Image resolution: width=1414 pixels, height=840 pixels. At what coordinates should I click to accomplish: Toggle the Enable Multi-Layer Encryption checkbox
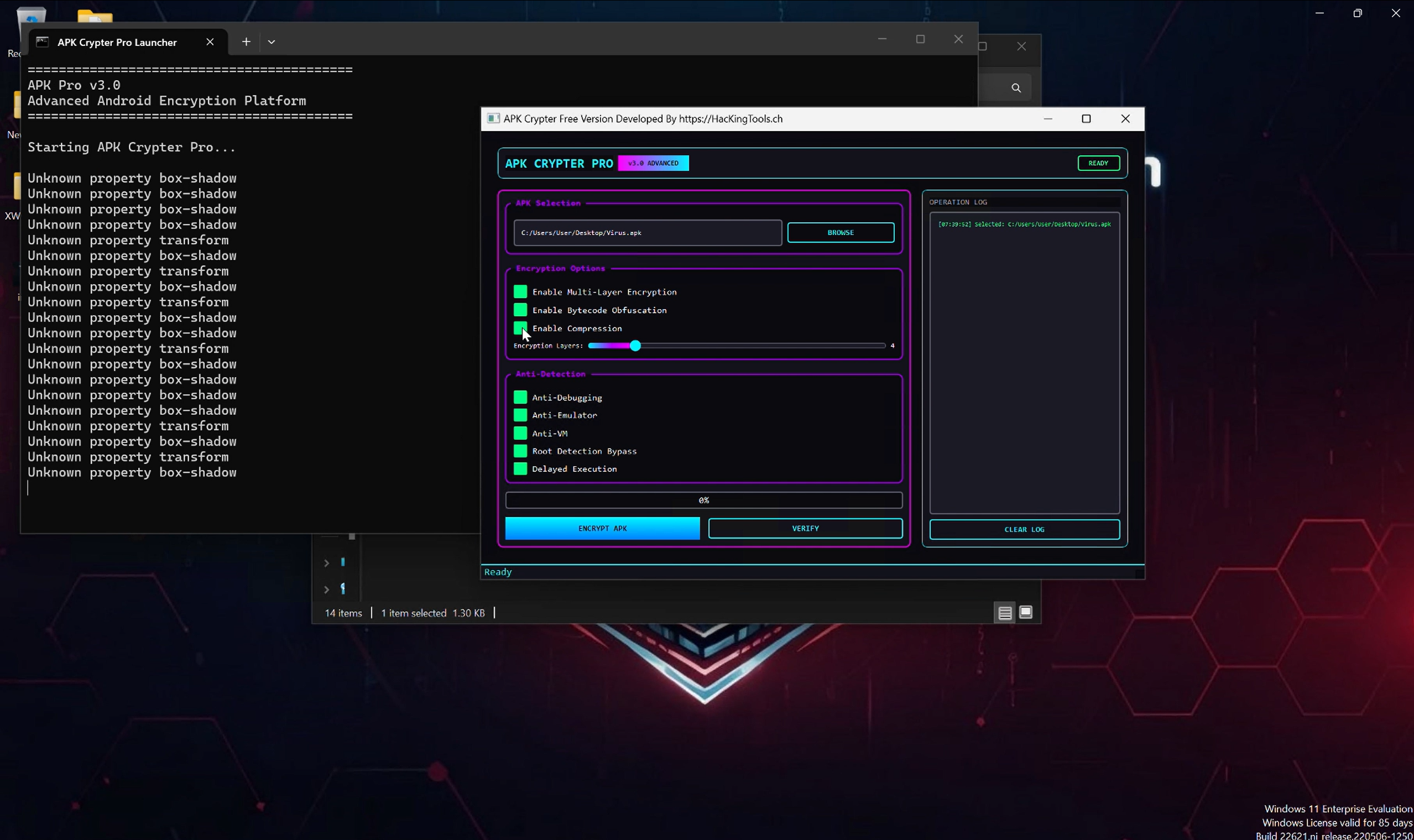click(x=520, y=292)
